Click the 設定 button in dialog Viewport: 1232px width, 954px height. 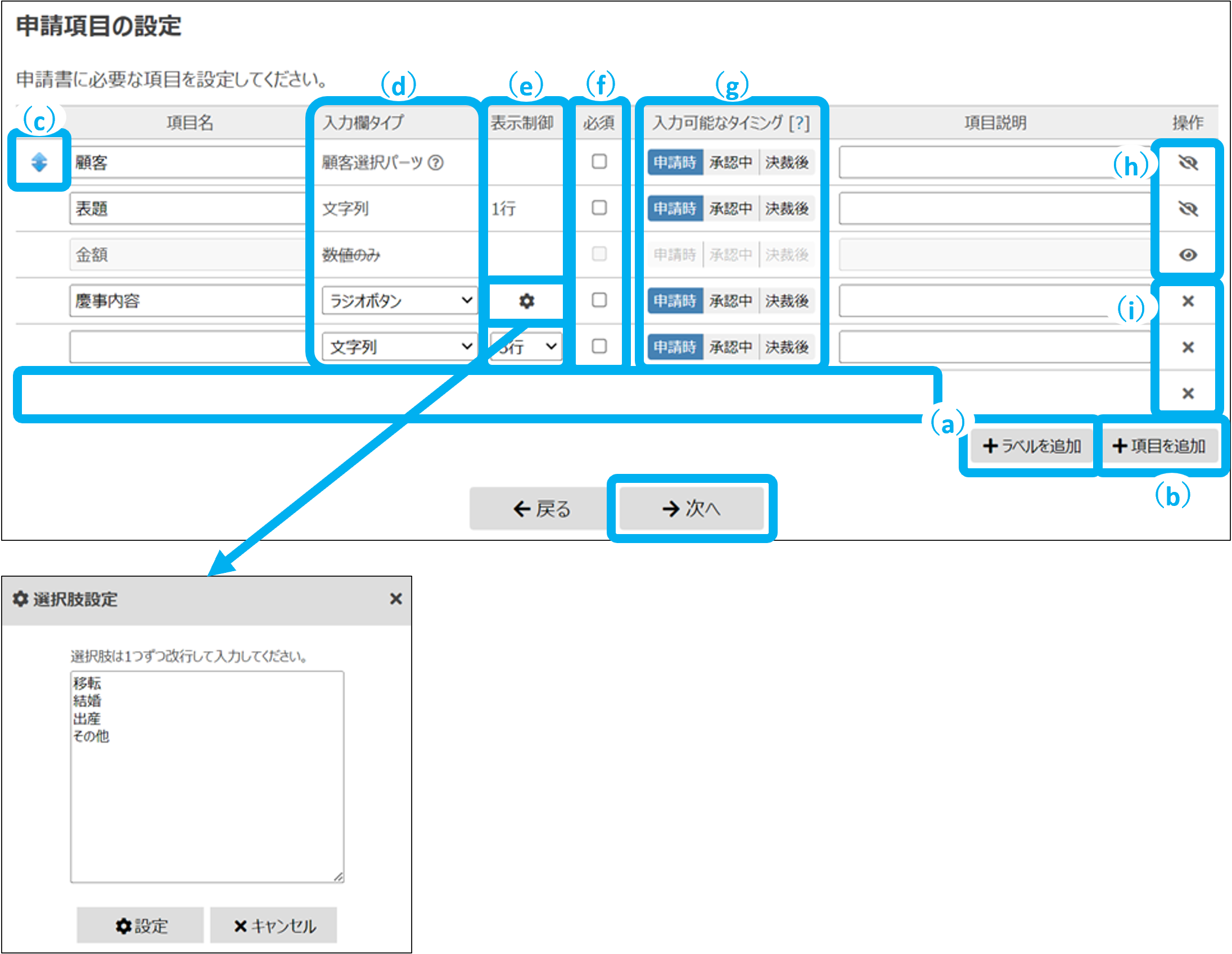tap(141, 925)
